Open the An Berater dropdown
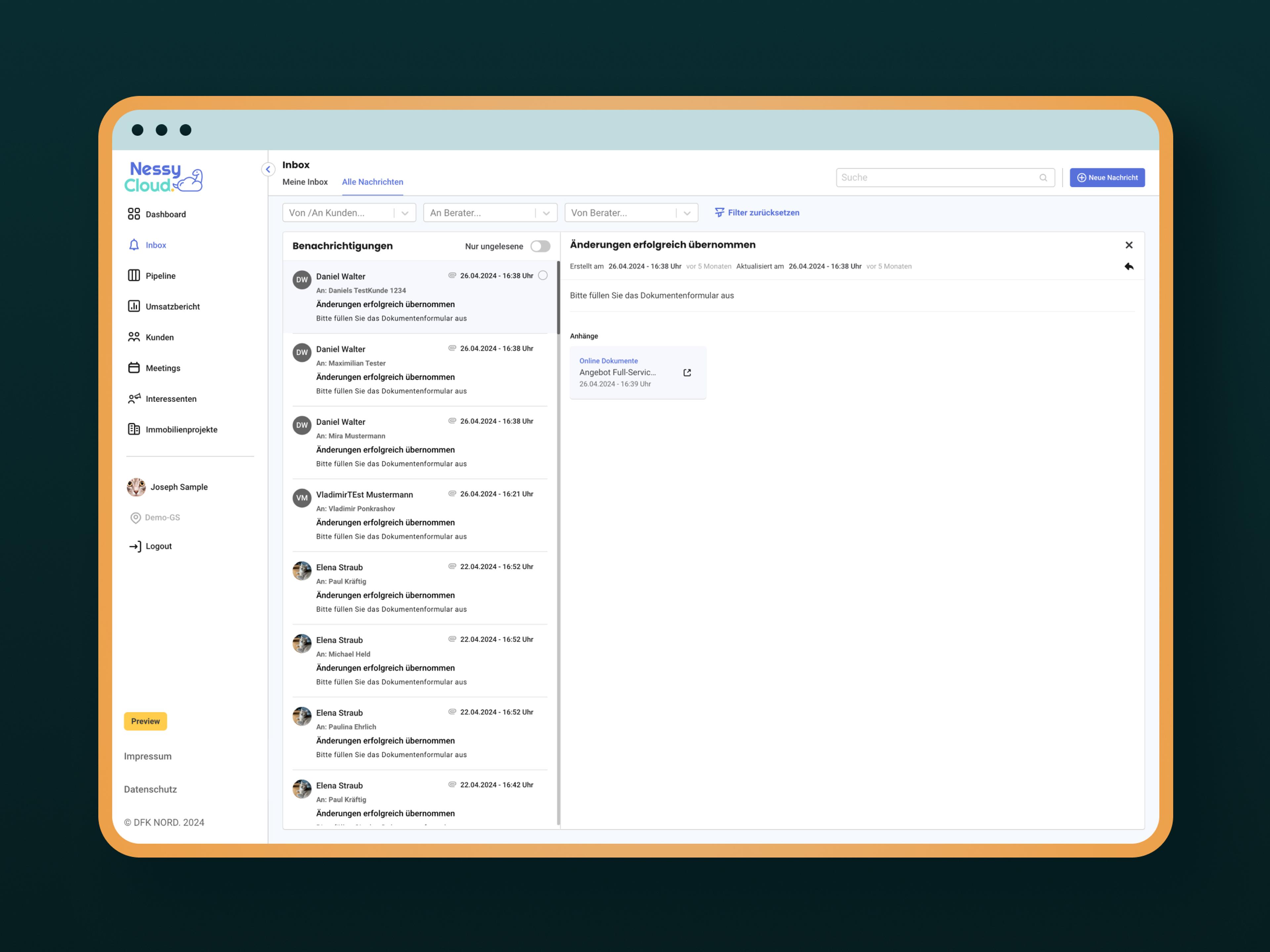 tap(546, 213)
